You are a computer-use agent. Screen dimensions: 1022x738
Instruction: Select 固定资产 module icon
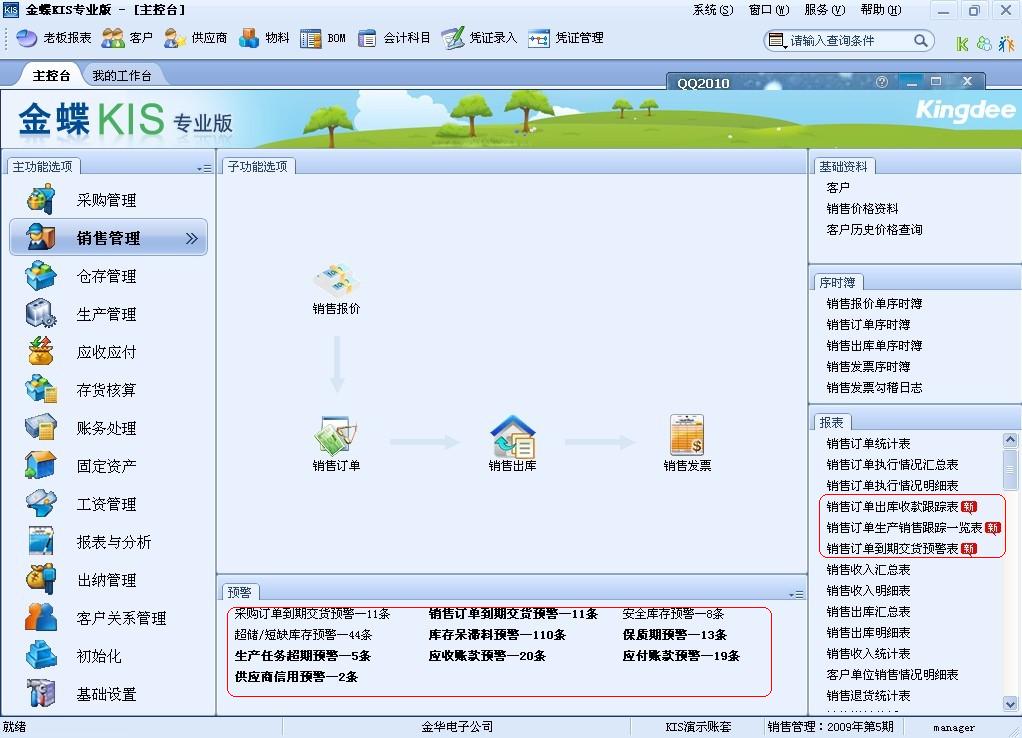coord(41,465)
